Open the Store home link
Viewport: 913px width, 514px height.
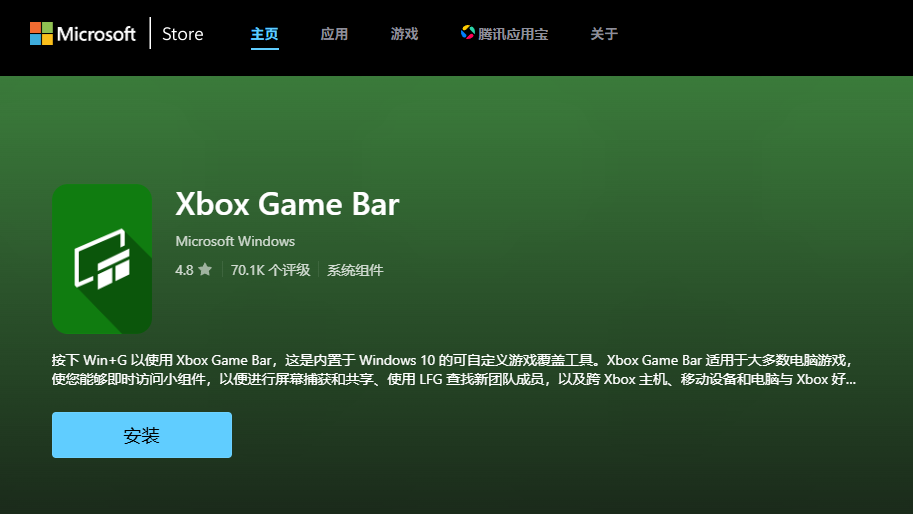coord(182,34)
